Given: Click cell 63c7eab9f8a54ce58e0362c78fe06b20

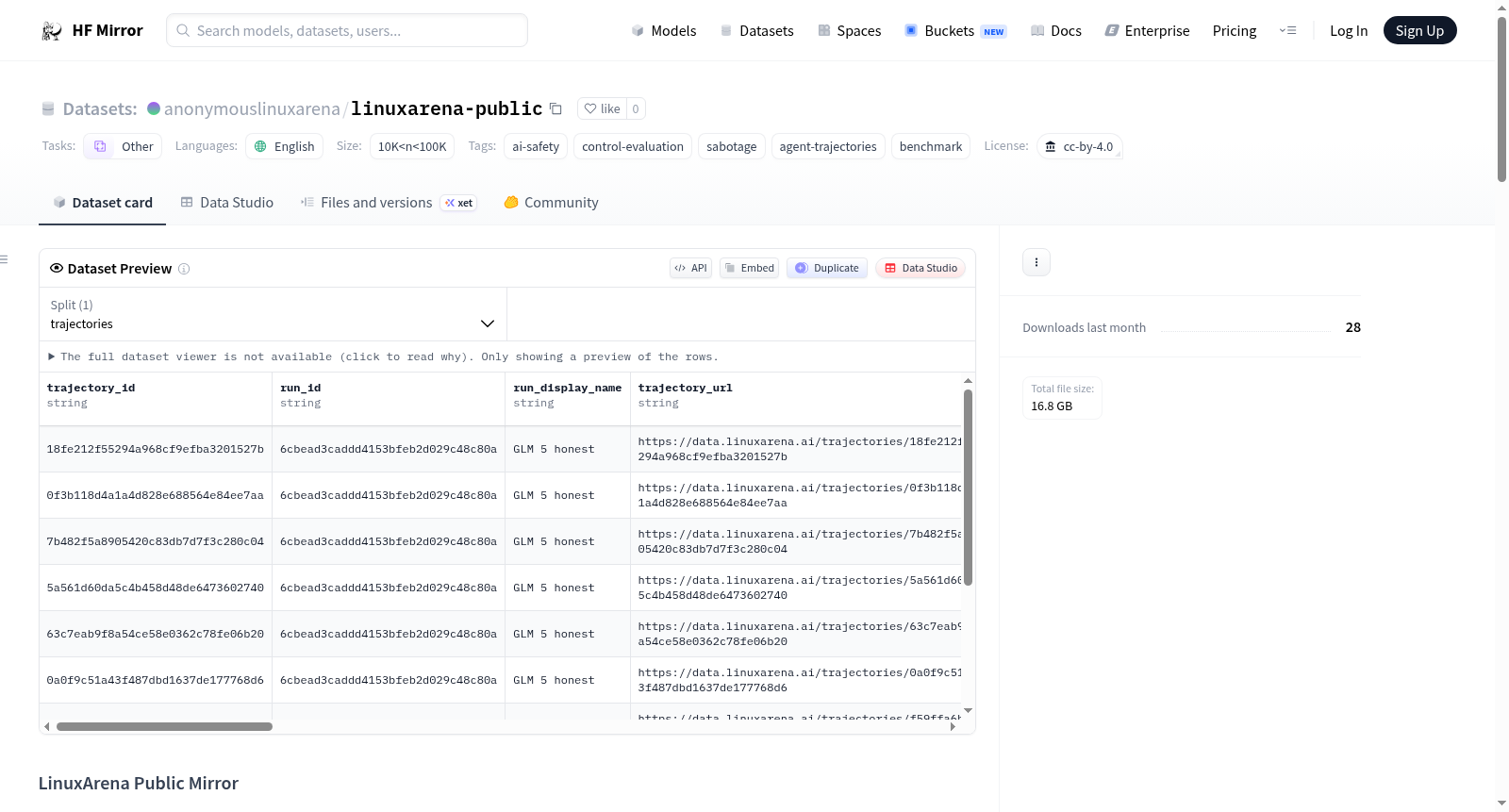Looking at the screenshot, I should [156, 634].
